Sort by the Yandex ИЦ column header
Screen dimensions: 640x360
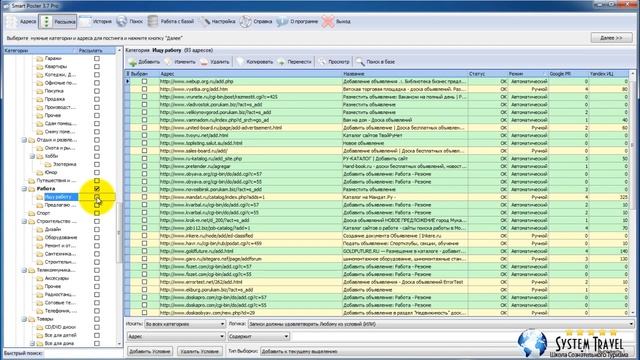click(609, 74)
